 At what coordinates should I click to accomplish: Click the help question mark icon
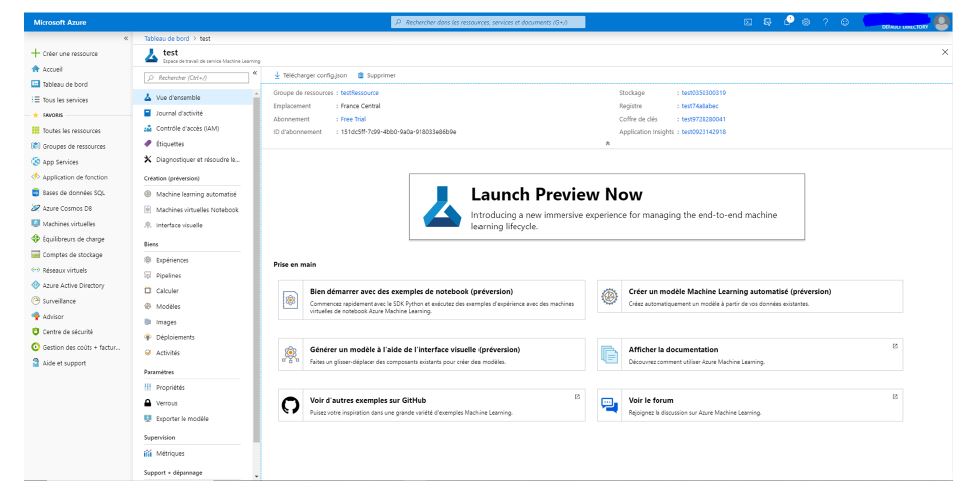pos(826,22)
